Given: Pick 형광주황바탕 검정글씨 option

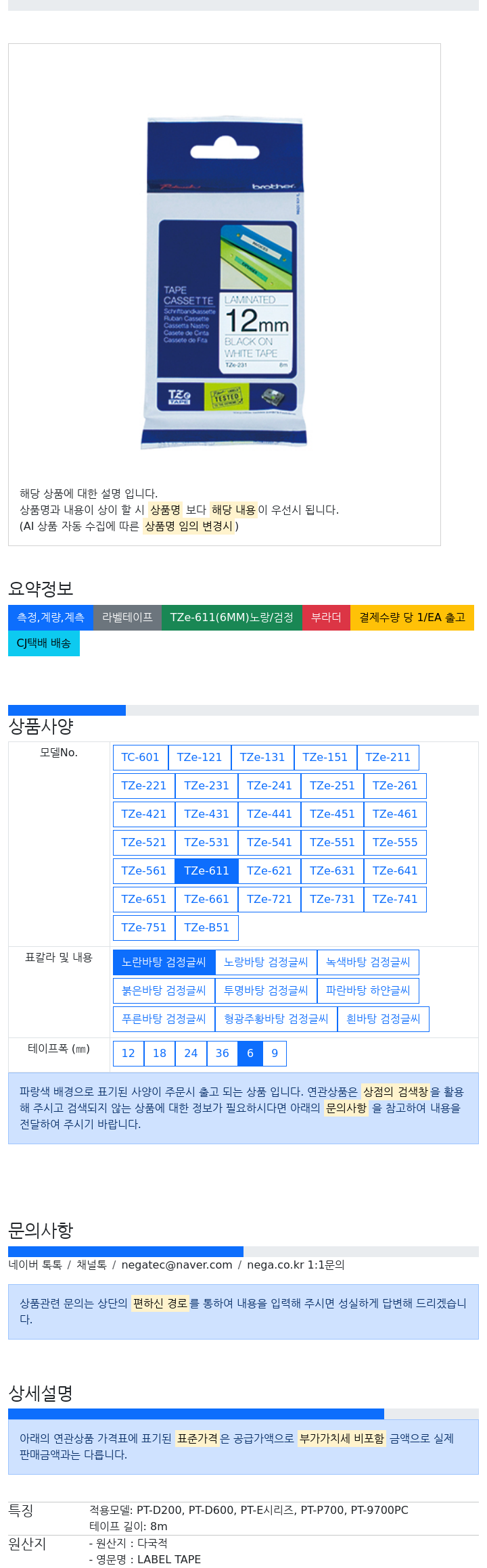Looking at the screenshot, I should [x=276, y=1019].
